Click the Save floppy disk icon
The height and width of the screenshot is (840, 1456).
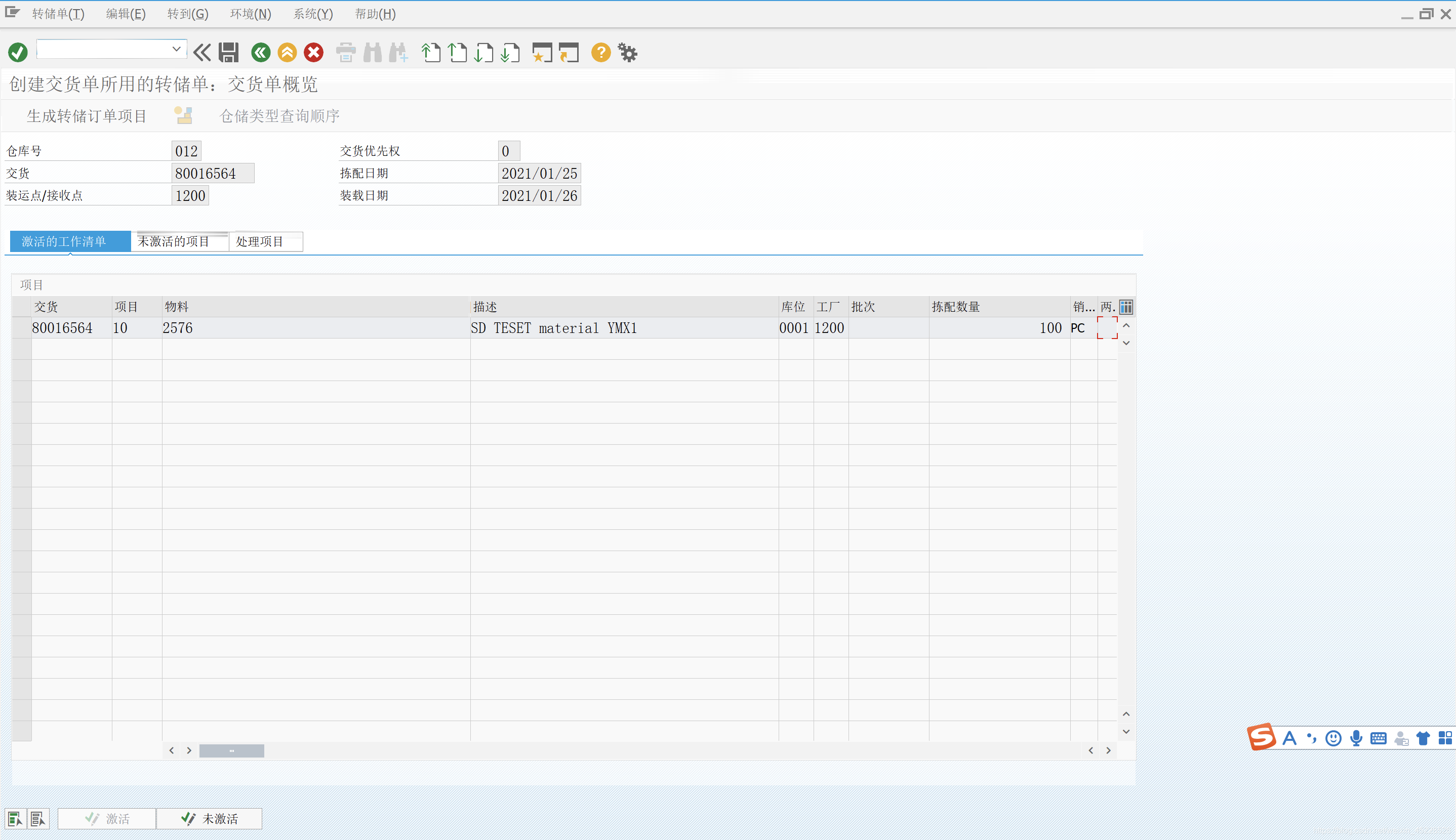pos(228,53)
